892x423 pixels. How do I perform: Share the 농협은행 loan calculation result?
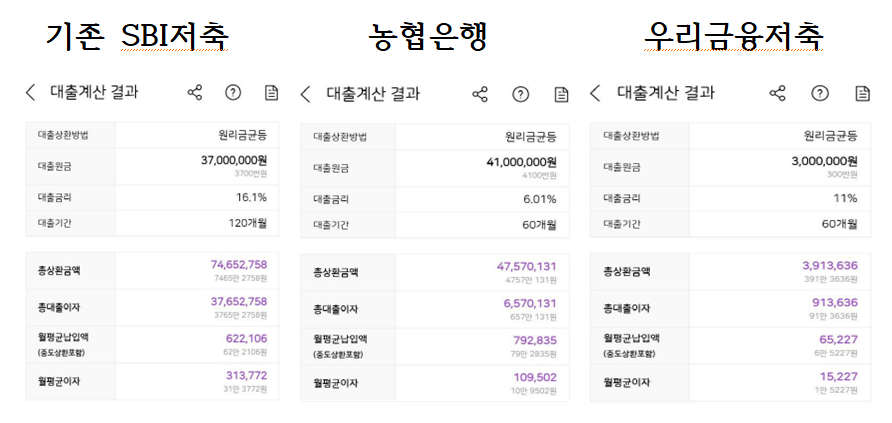coord(480,94)
